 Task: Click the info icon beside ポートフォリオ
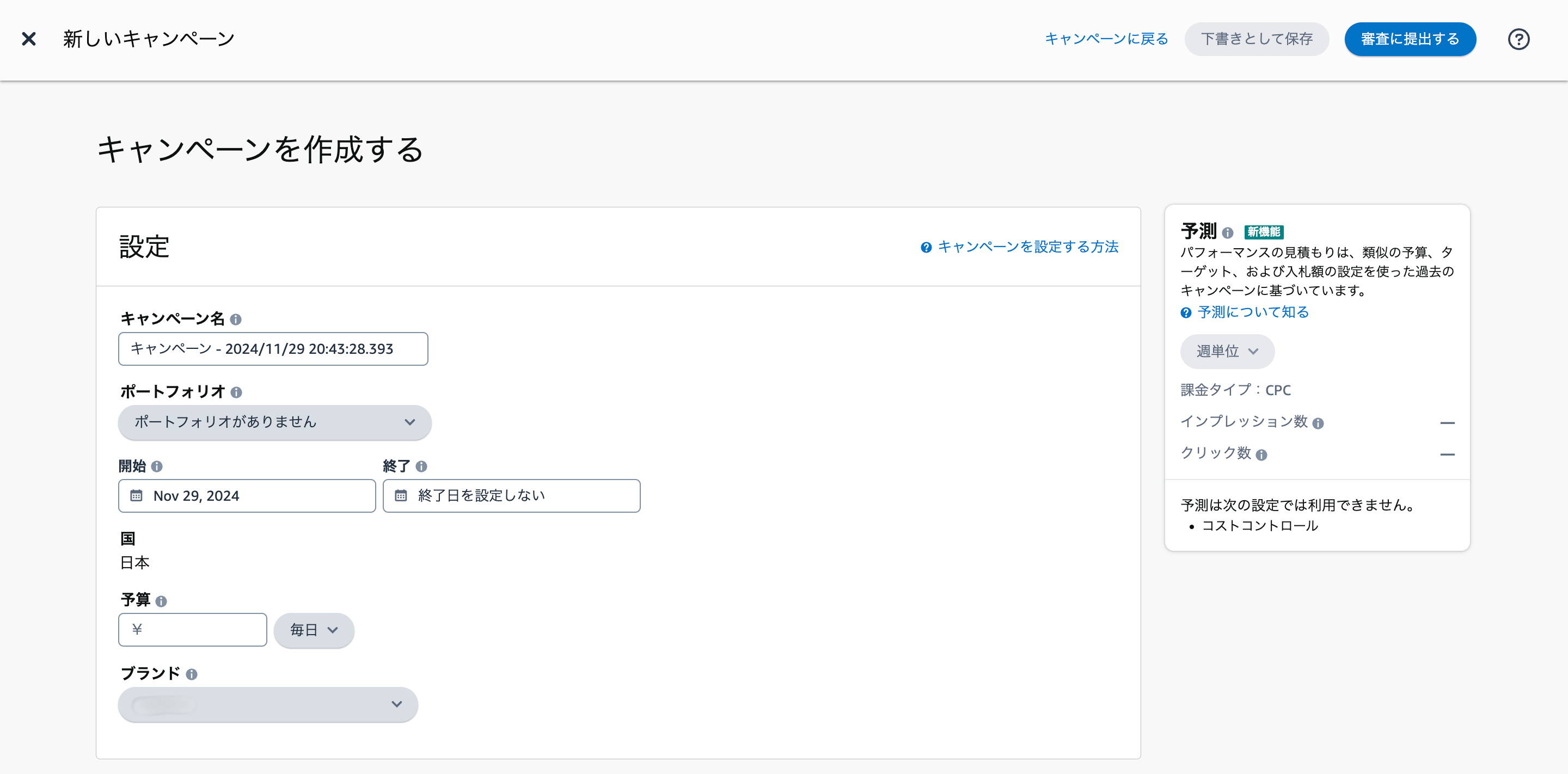pos(237,392)
